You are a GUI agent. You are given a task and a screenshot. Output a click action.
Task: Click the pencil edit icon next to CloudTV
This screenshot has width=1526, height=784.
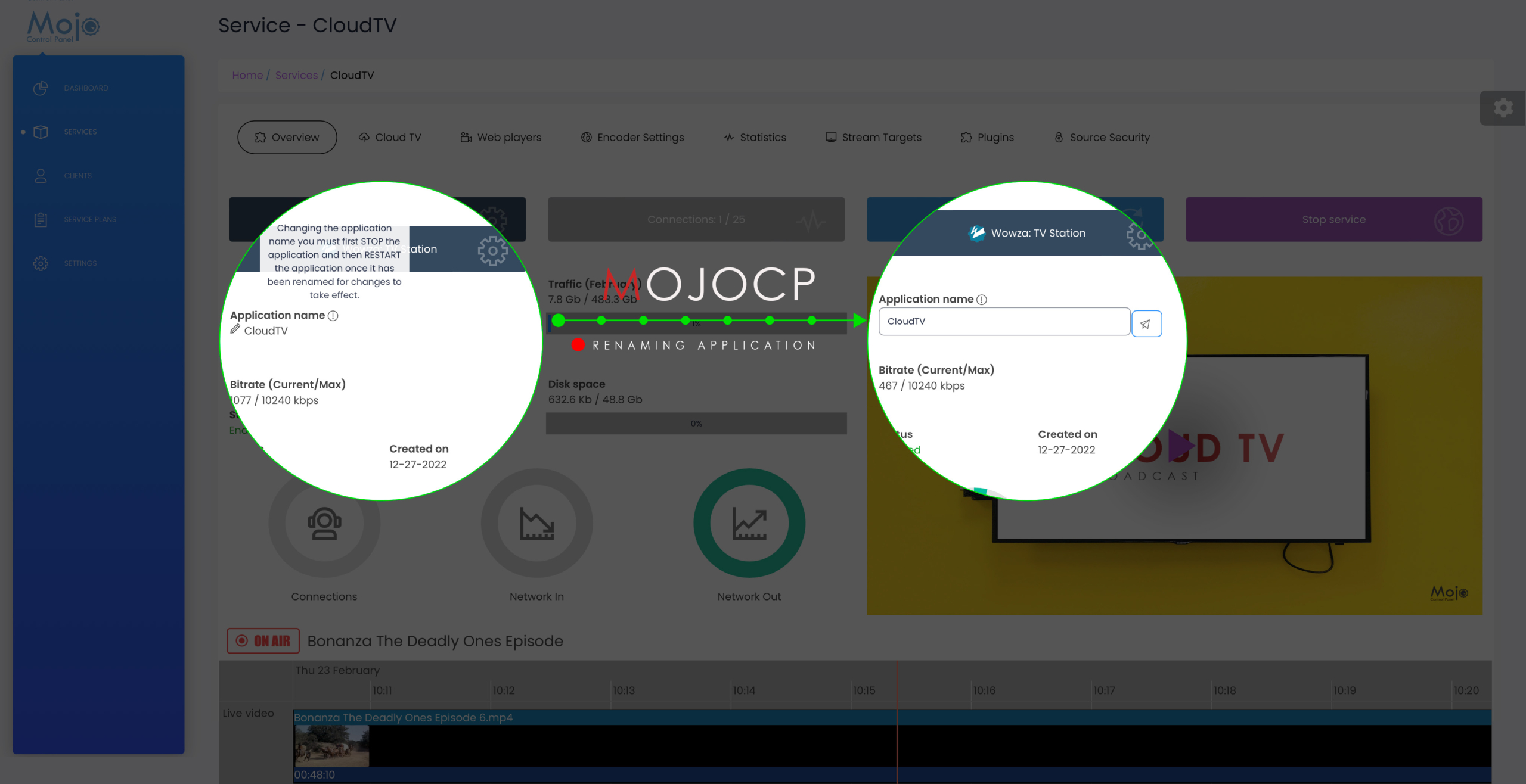[235, 329]
